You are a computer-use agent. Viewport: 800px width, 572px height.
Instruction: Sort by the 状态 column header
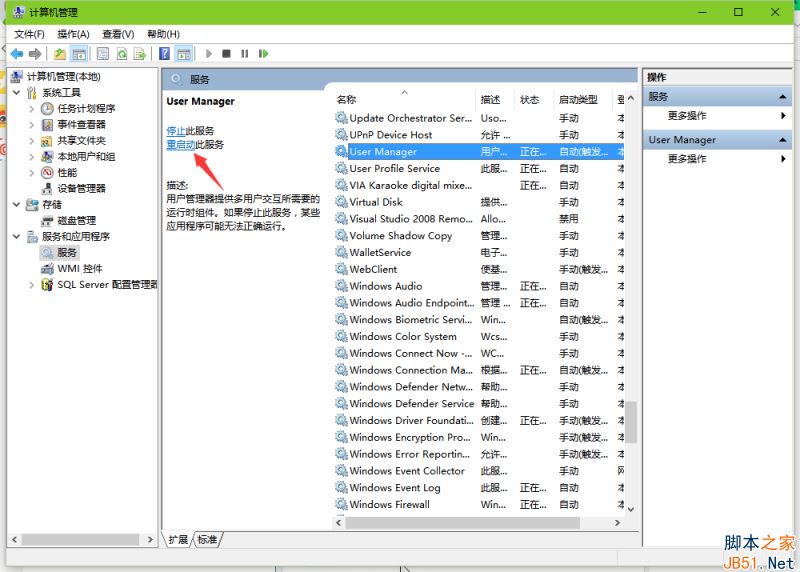(x=535, y=100)
